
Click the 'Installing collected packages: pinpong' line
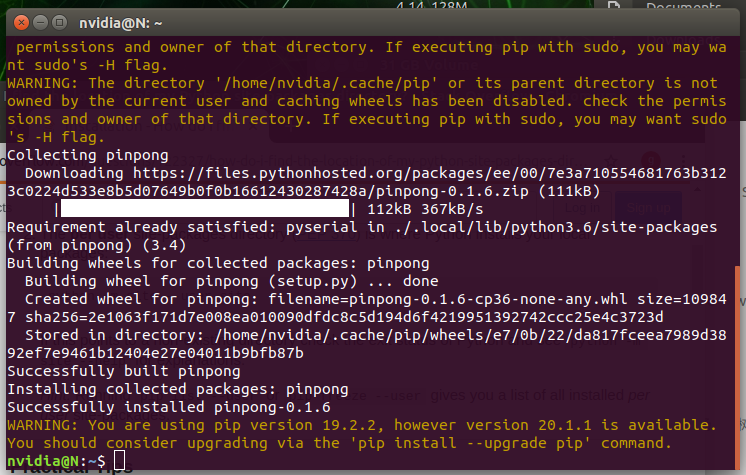pos(178,389)
